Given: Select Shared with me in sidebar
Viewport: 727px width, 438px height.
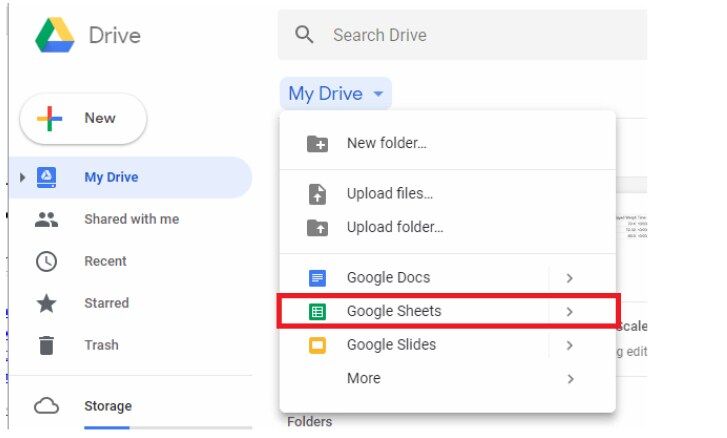Looking at the screenshot, I should (130, 219).
